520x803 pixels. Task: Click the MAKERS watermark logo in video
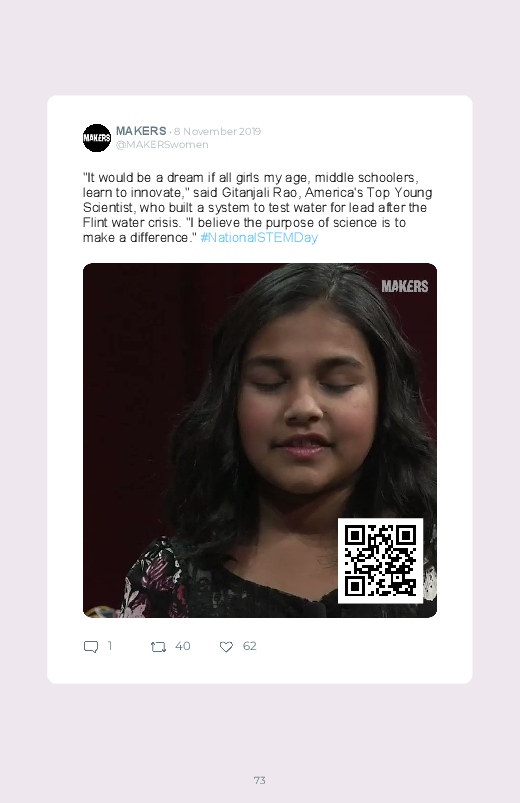405,286
